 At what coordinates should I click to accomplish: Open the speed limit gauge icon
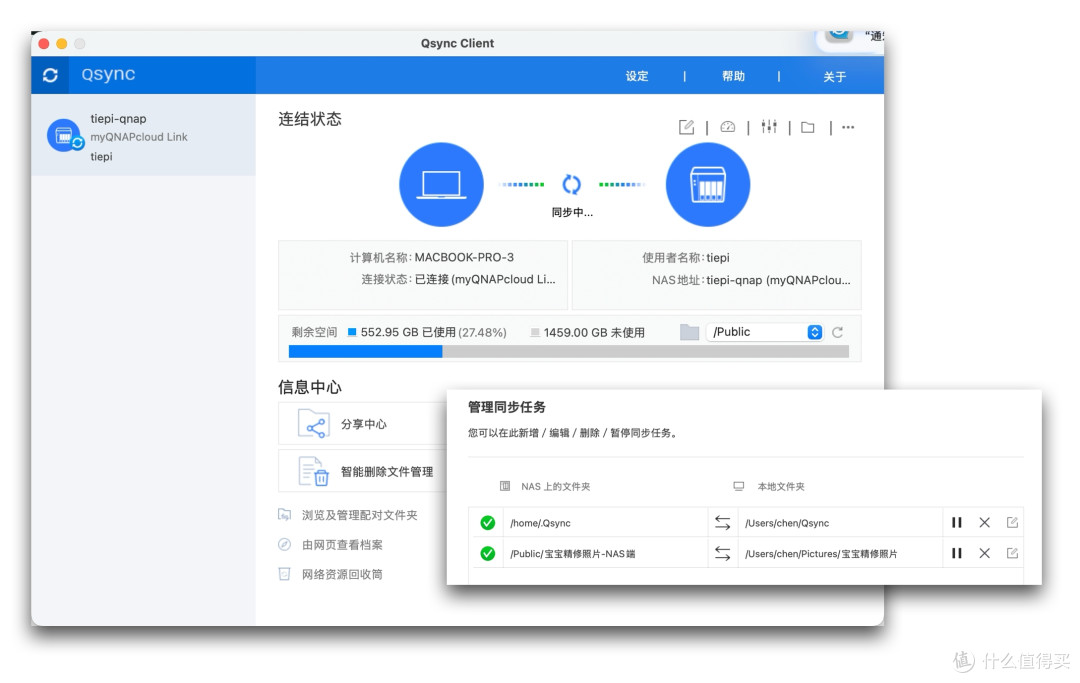click(x=727, y=127)
